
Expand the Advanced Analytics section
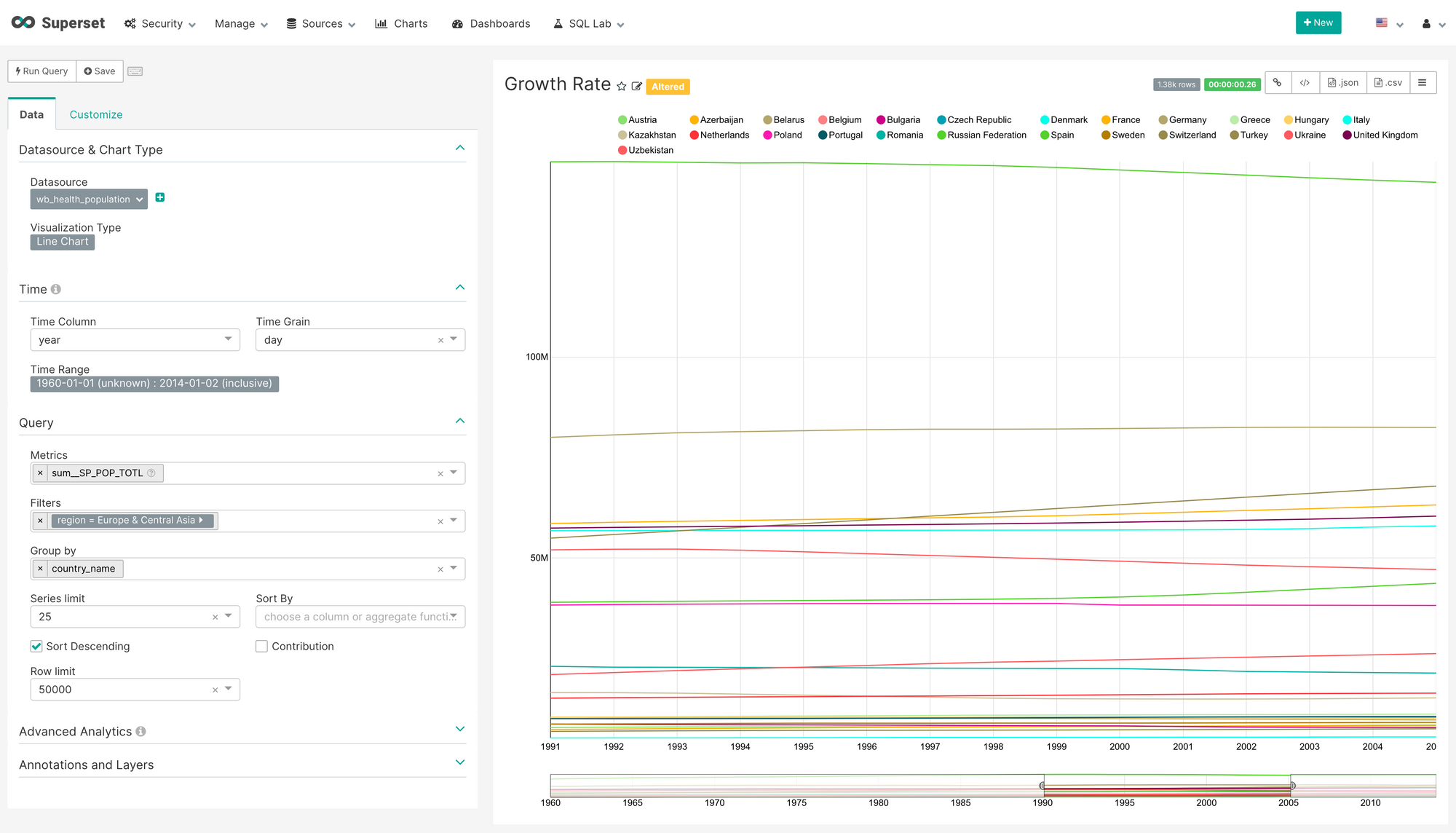pyautogui.click(x=459, y=729)
